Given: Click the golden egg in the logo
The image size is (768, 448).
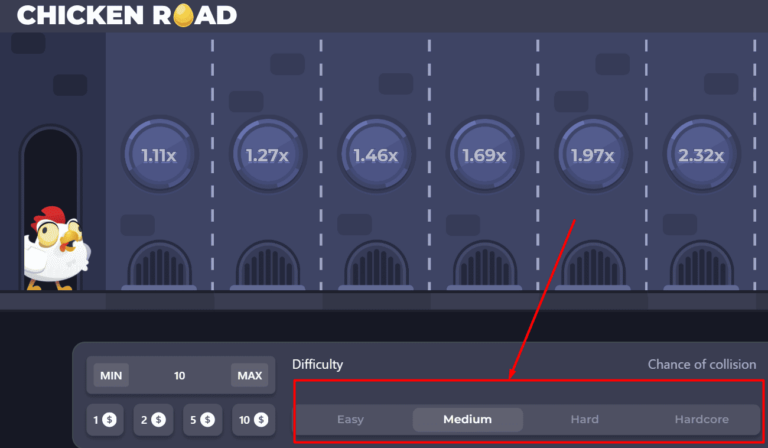Looking at the screenshot, I should click(184, 15).
